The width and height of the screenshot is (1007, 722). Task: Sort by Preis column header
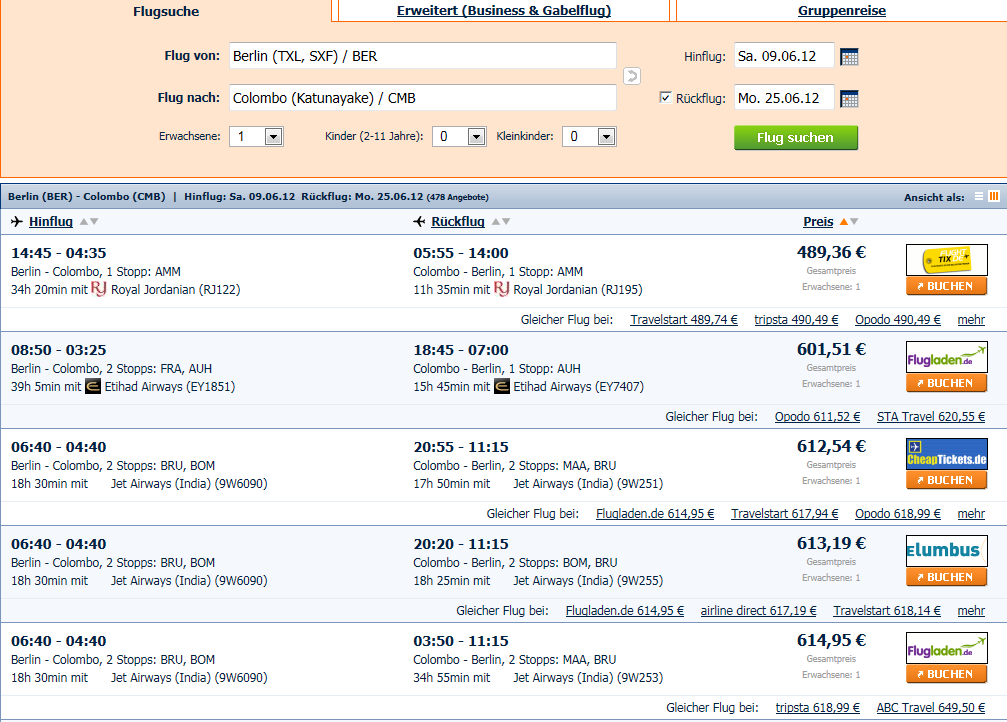[x=818, y=222]
